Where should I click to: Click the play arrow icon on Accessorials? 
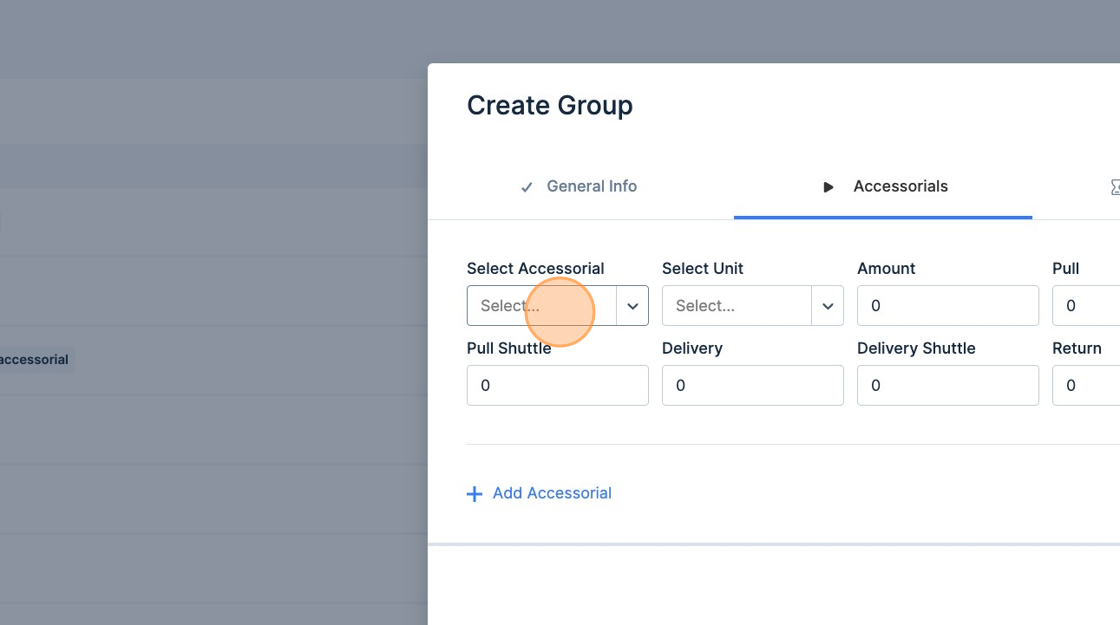pyautogui.click(x=828, y=187)
